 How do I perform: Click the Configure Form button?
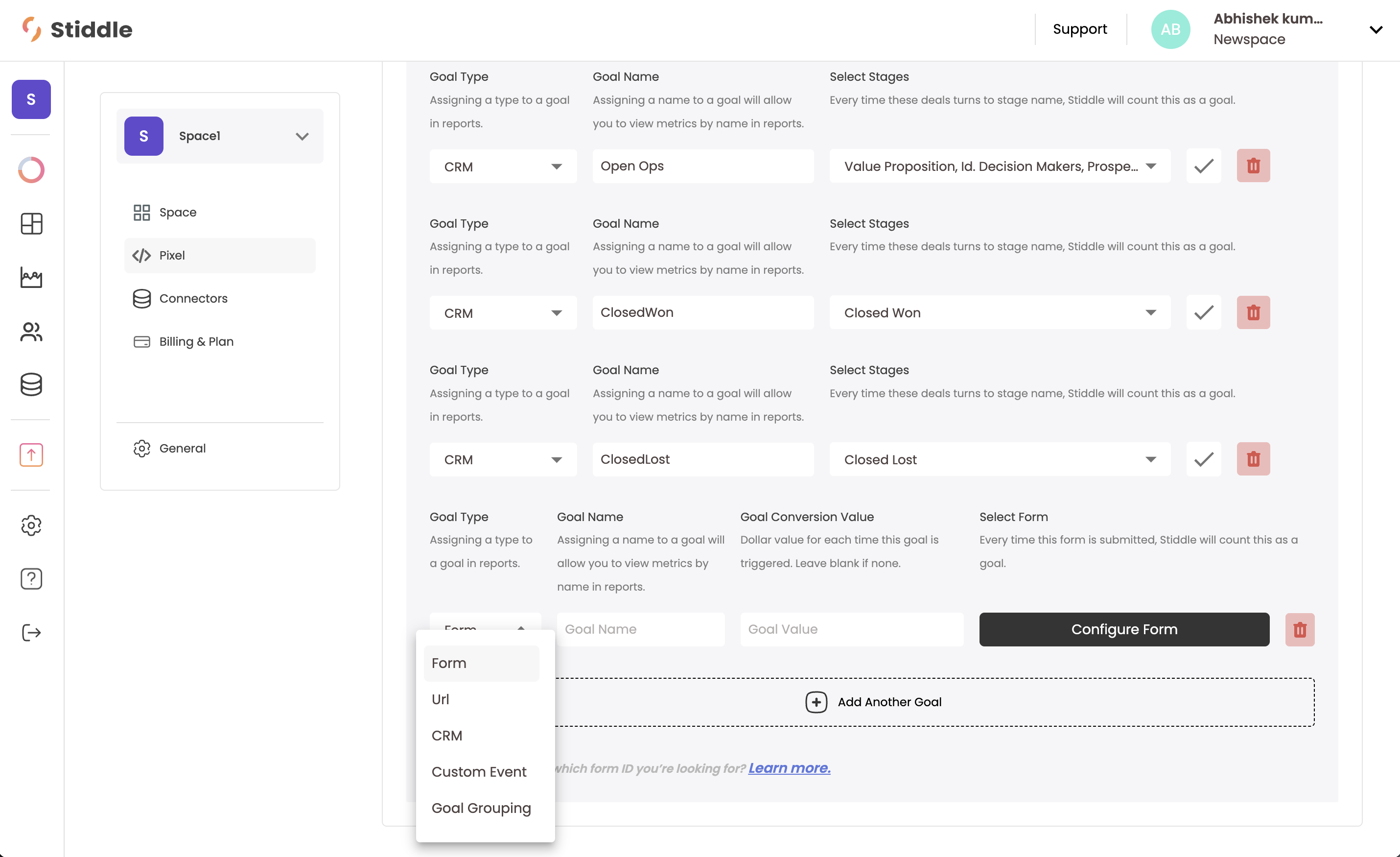[1123, 629]
